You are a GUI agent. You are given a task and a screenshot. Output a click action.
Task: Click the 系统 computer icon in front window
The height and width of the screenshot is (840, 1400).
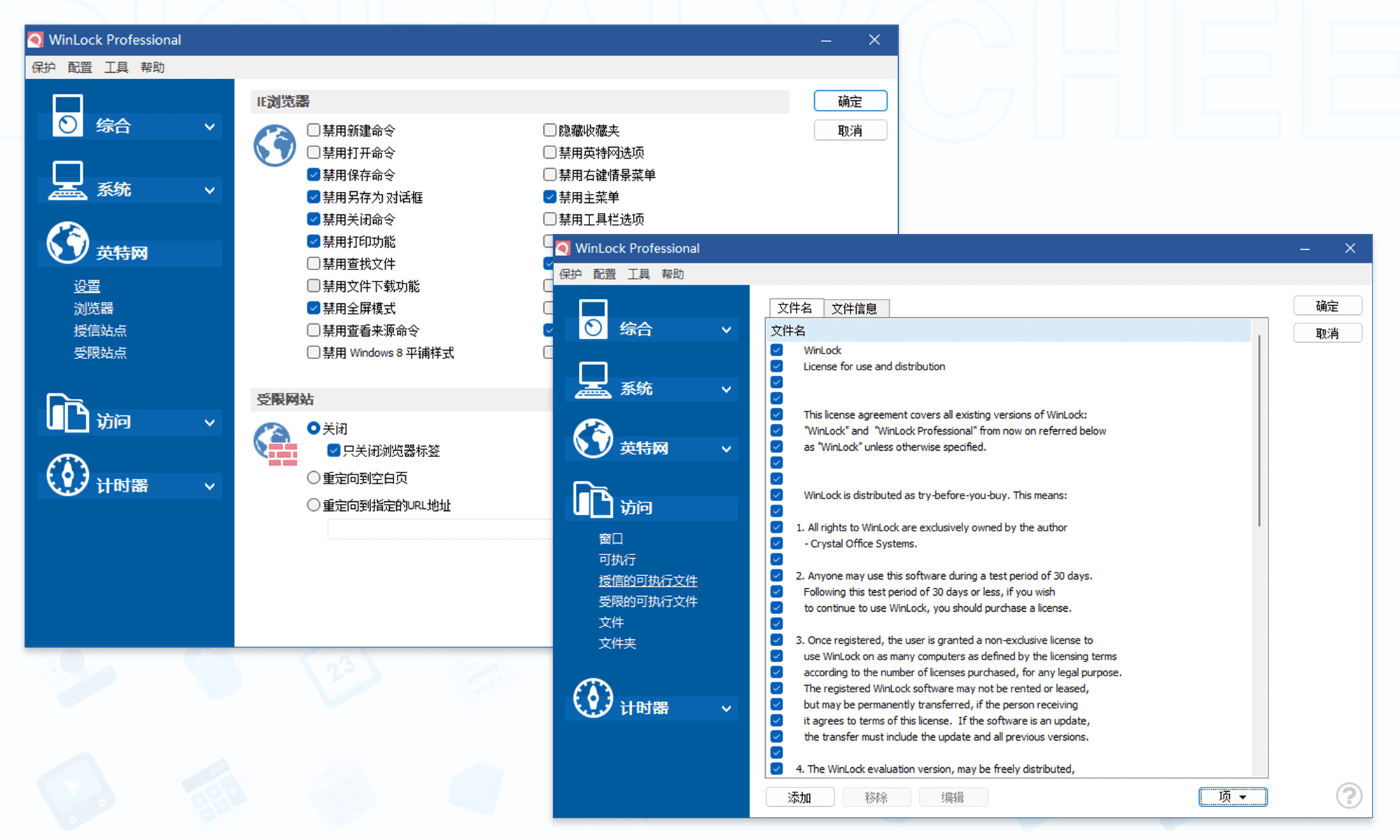click(592, 380)
